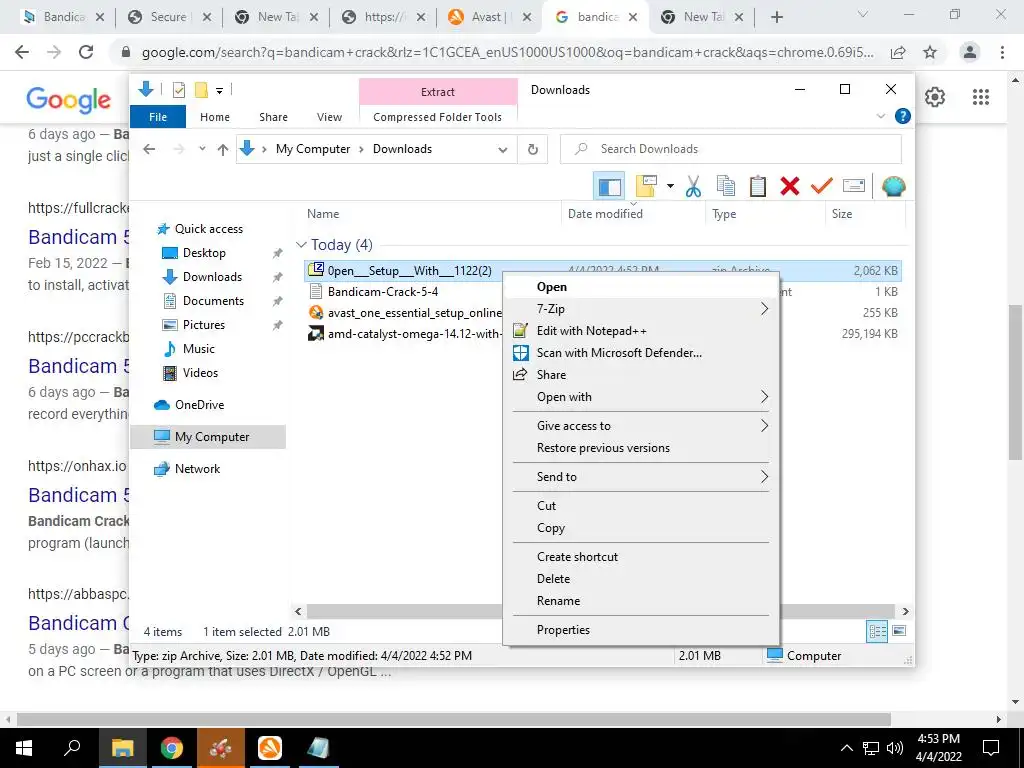Viewport: 1024px width, 768px height.
Task: Choose Restore previous versions
Action: [x=641, y=448]
